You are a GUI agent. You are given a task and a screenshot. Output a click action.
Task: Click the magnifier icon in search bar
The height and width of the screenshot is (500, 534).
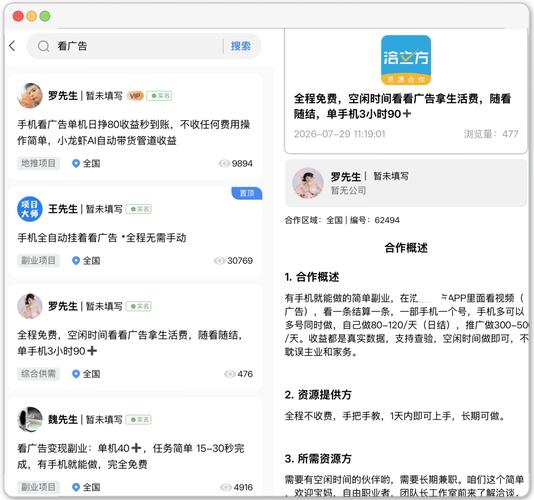pos(44,46)
